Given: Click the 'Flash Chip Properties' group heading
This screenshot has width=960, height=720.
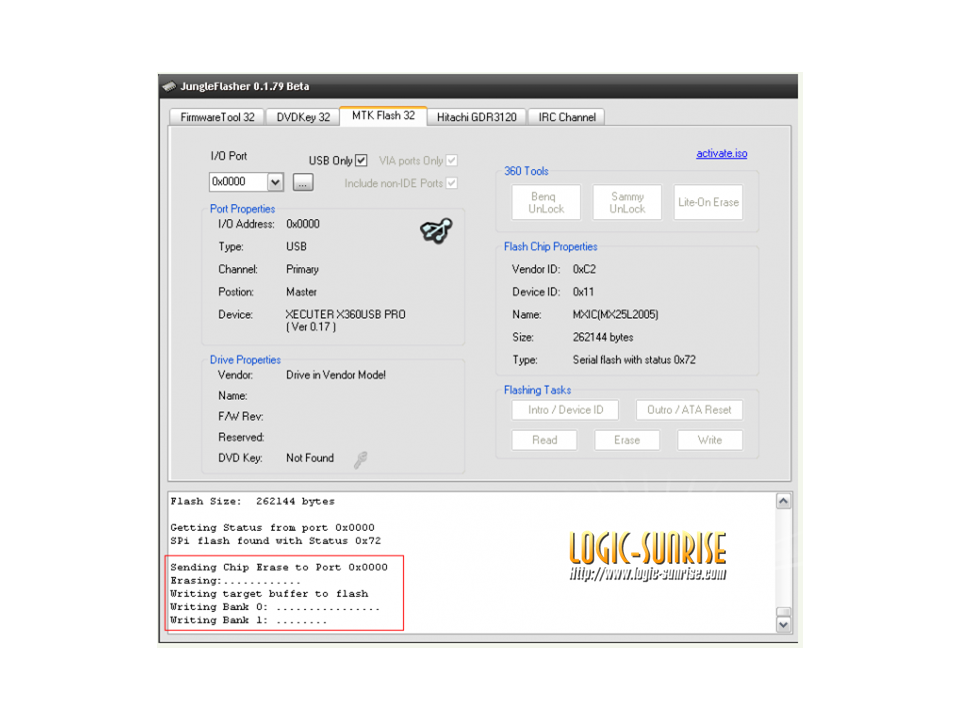Looking at the screenshot, I should tap(550, 247).
